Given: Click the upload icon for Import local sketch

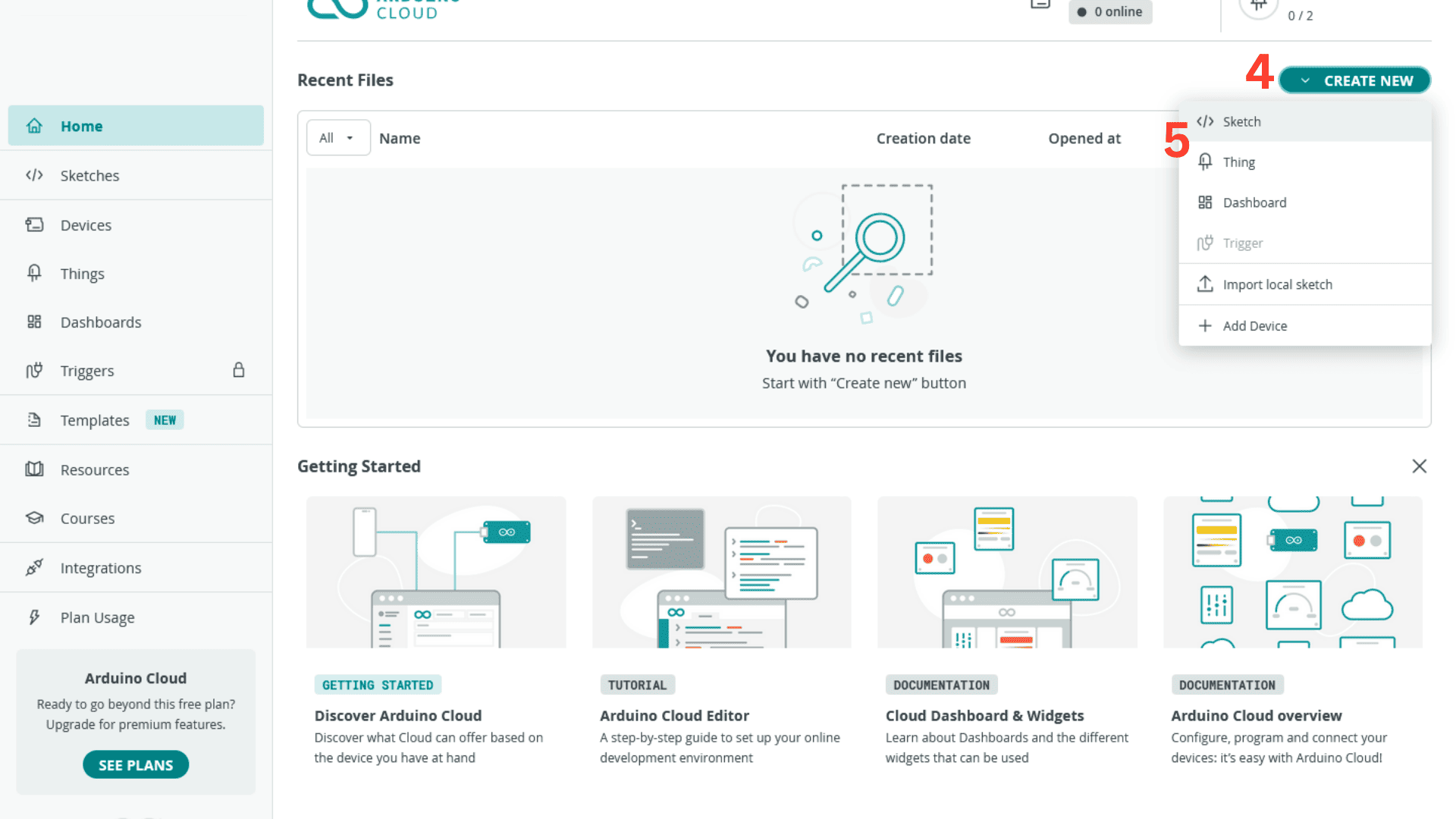Looking at the screenshot, I should pyautogui.click(x=1205, y=284).
